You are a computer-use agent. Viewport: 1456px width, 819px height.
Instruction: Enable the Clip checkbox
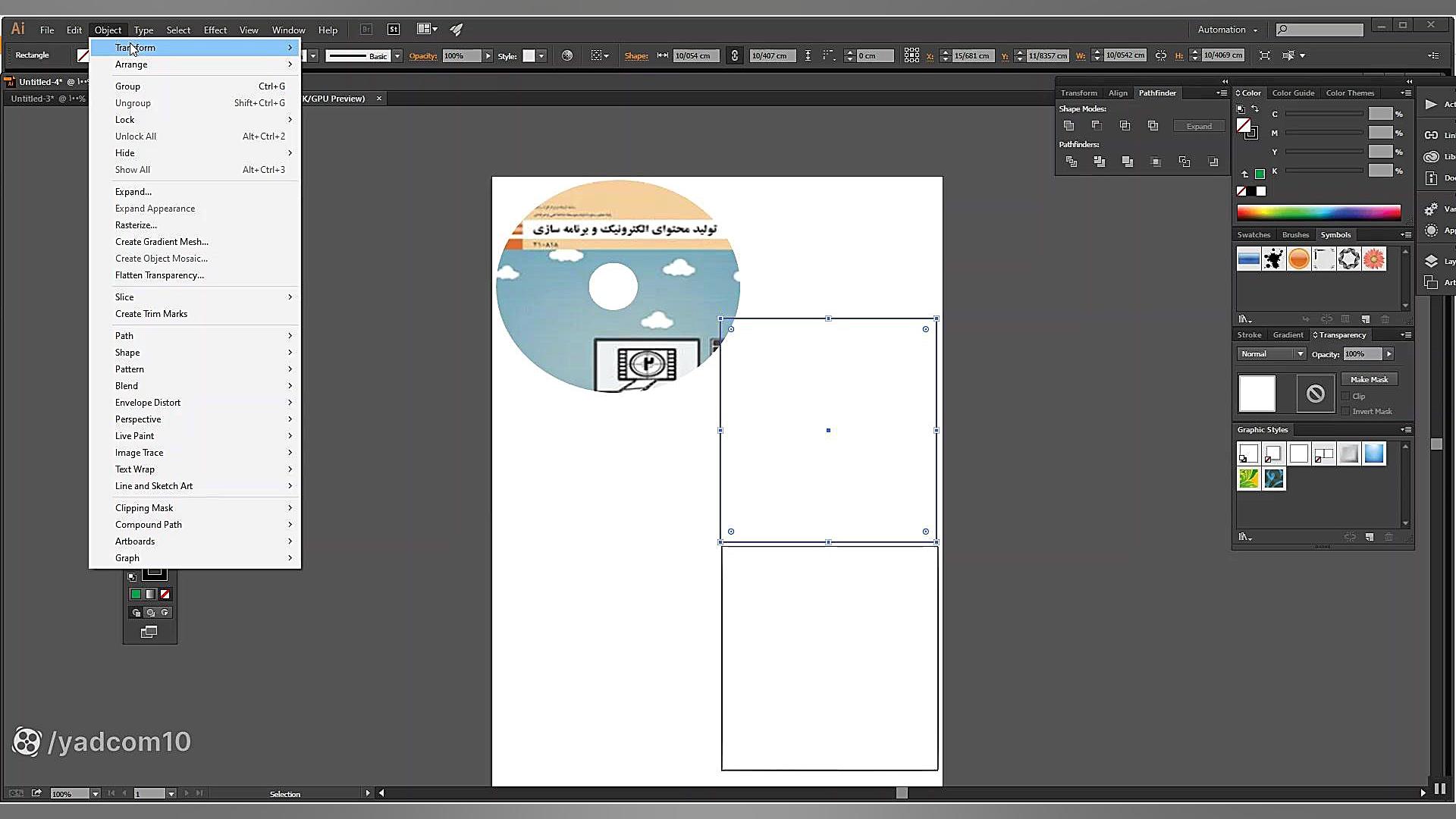pyautogui.click(x=1346, y=397)
